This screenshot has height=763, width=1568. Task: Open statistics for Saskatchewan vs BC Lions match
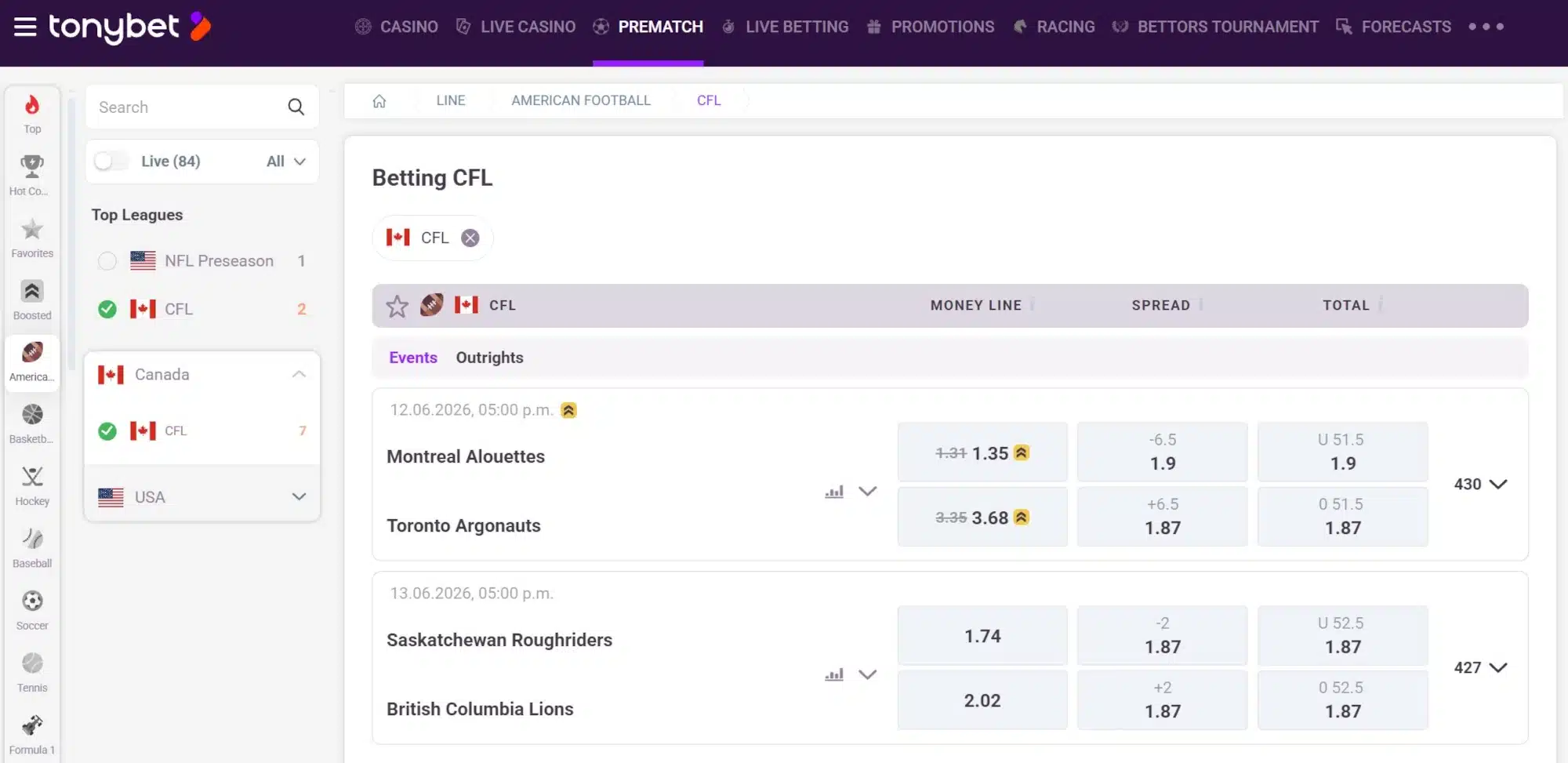[x=834, y=674]
